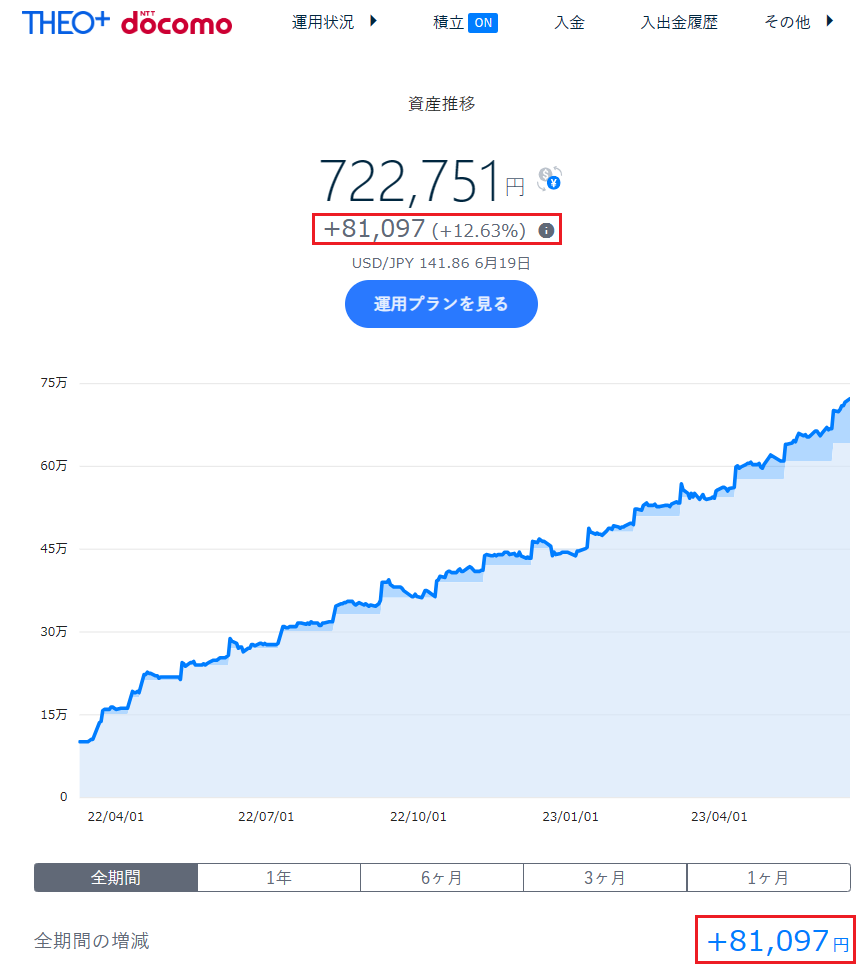Click the 23/04/01 date label

[x=719, y=817]
